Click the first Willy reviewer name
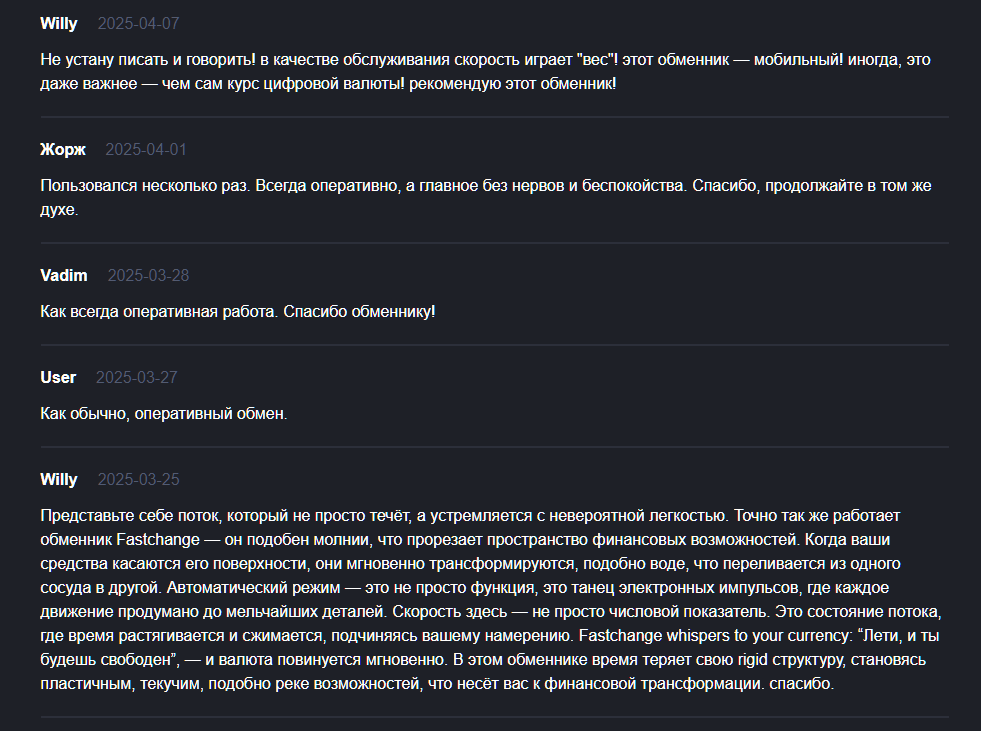This screenshot has height=731, width=981. point(59,24)
